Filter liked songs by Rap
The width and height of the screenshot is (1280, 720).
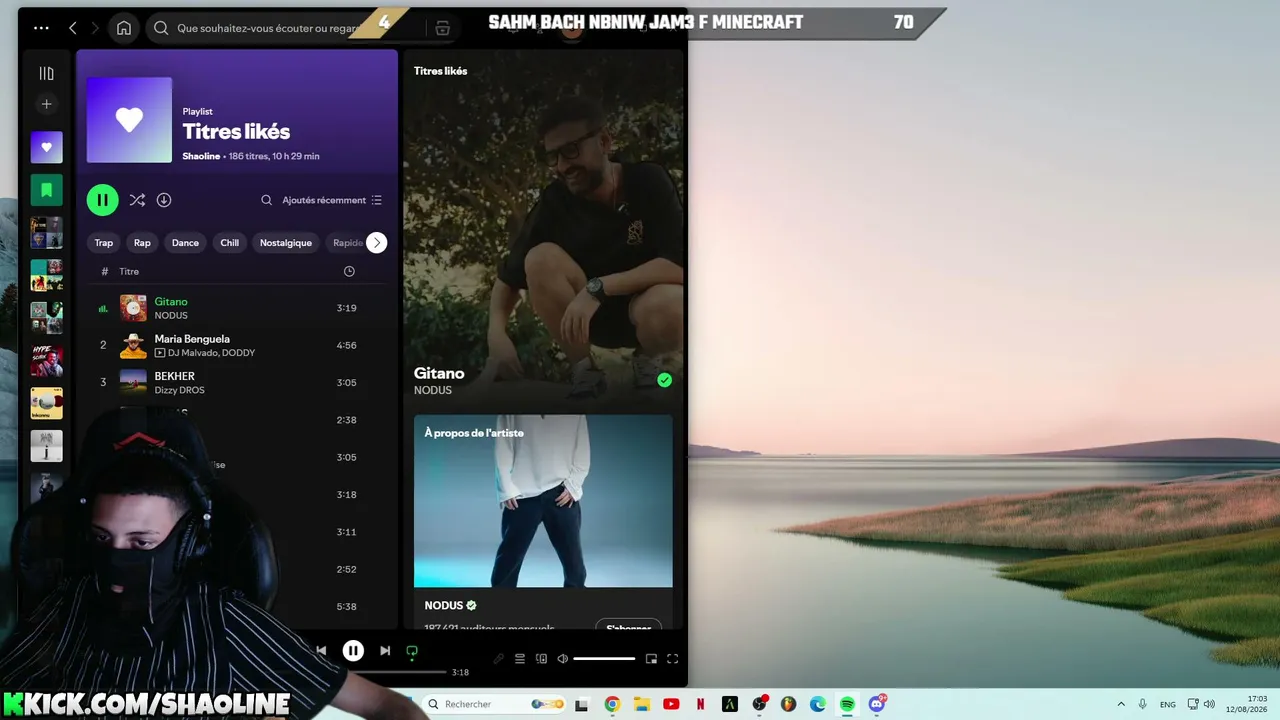coord(142,243)
